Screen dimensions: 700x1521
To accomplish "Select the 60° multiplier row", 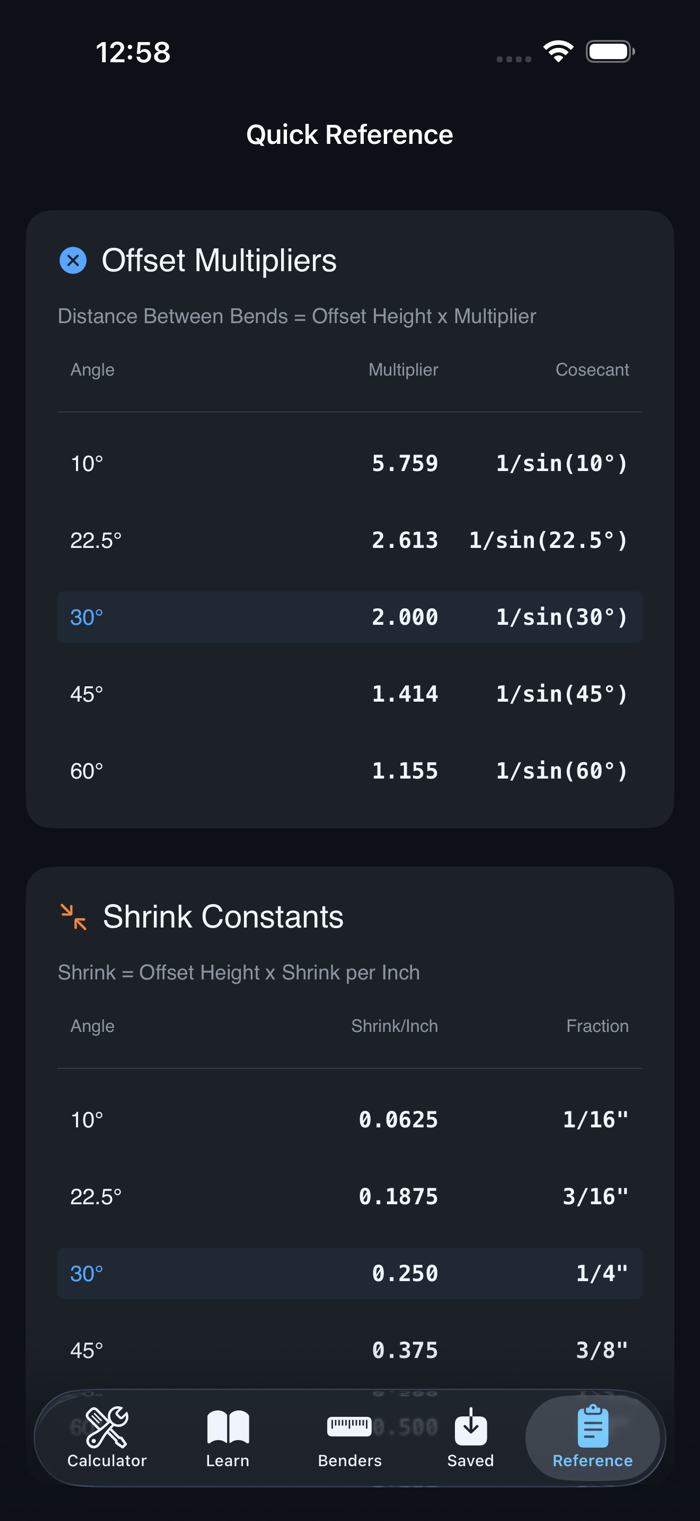I will (x=350, y=771).
